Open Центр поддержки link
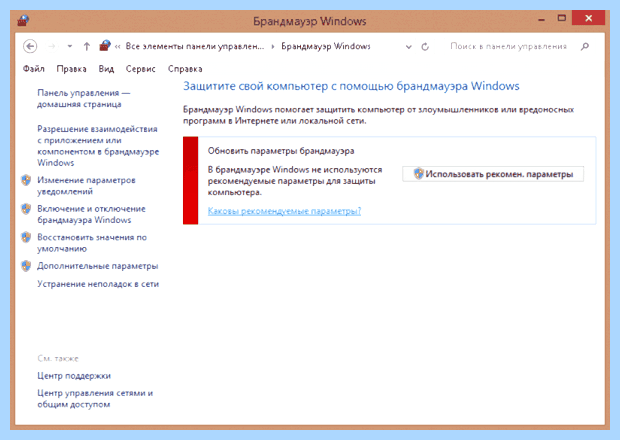620x440 pixels. (x=74, y=376)
